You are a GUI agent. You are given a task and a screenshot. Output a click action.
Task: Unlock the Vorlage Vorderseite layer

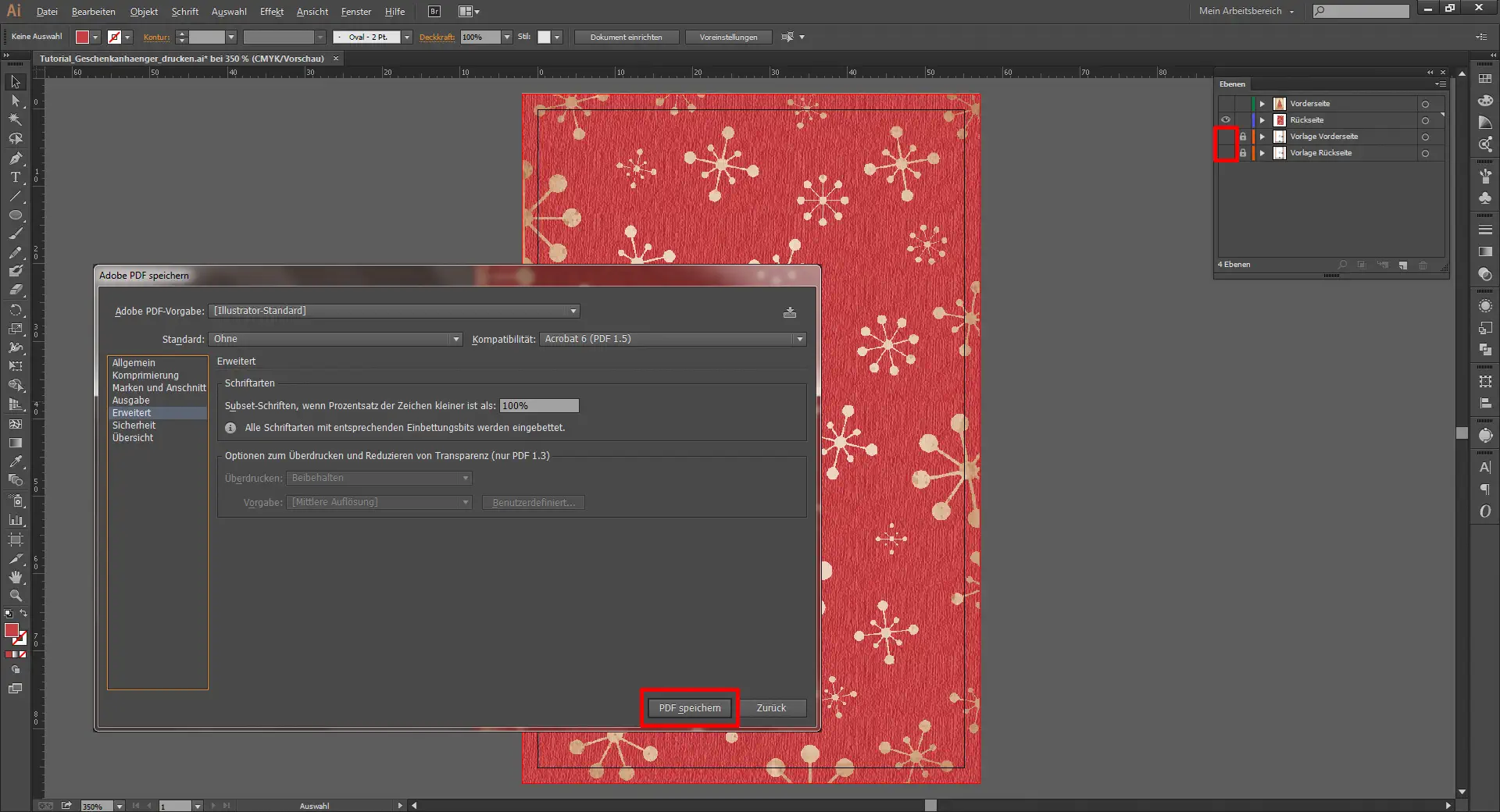pyautogui.click(x=1243, y=137)
